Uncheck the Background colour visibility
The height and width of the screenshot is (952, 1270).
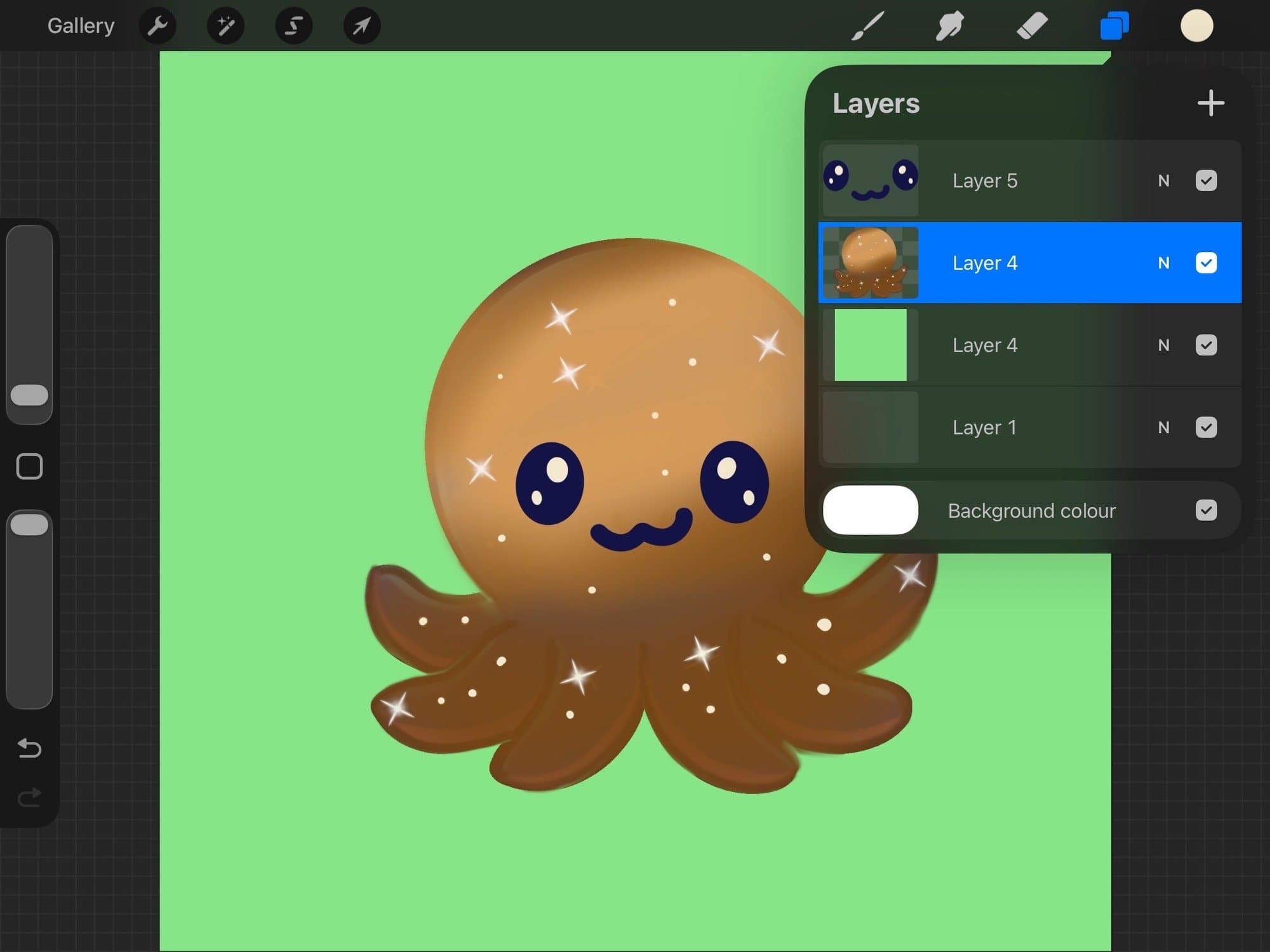(1206, 510)
